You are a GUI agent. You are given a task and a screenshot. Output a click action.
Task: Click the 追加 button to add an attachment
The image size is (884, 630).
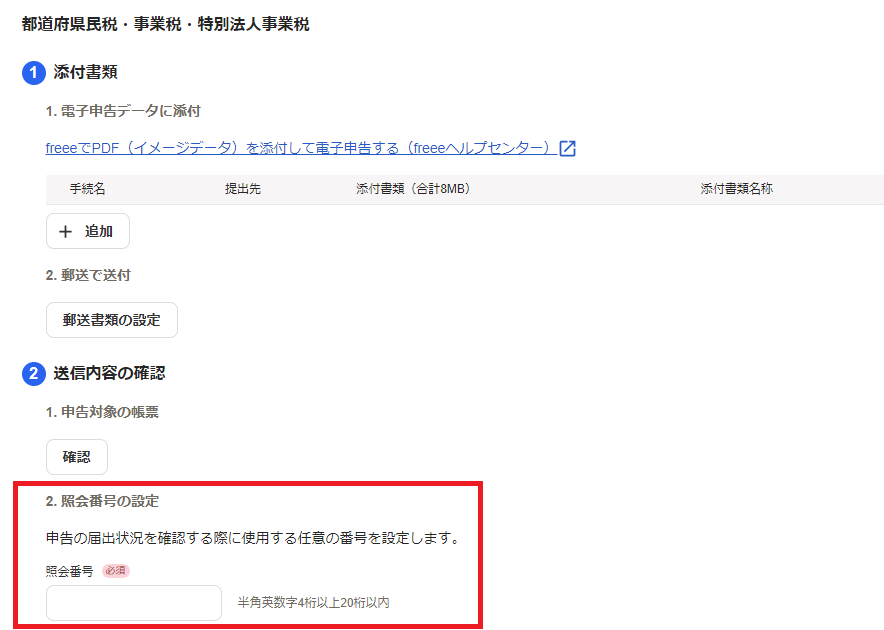point(88,231)
